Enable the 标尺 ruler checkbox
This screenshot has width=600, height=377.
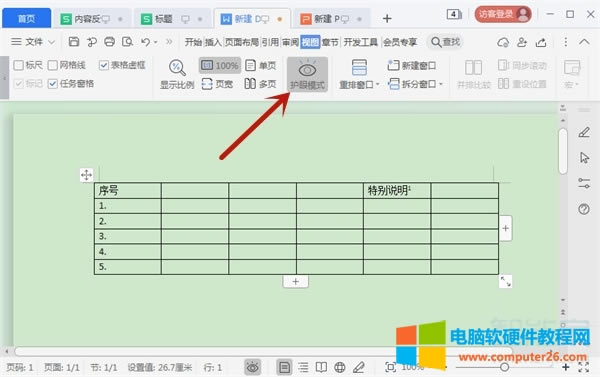(x=18, y=65)
